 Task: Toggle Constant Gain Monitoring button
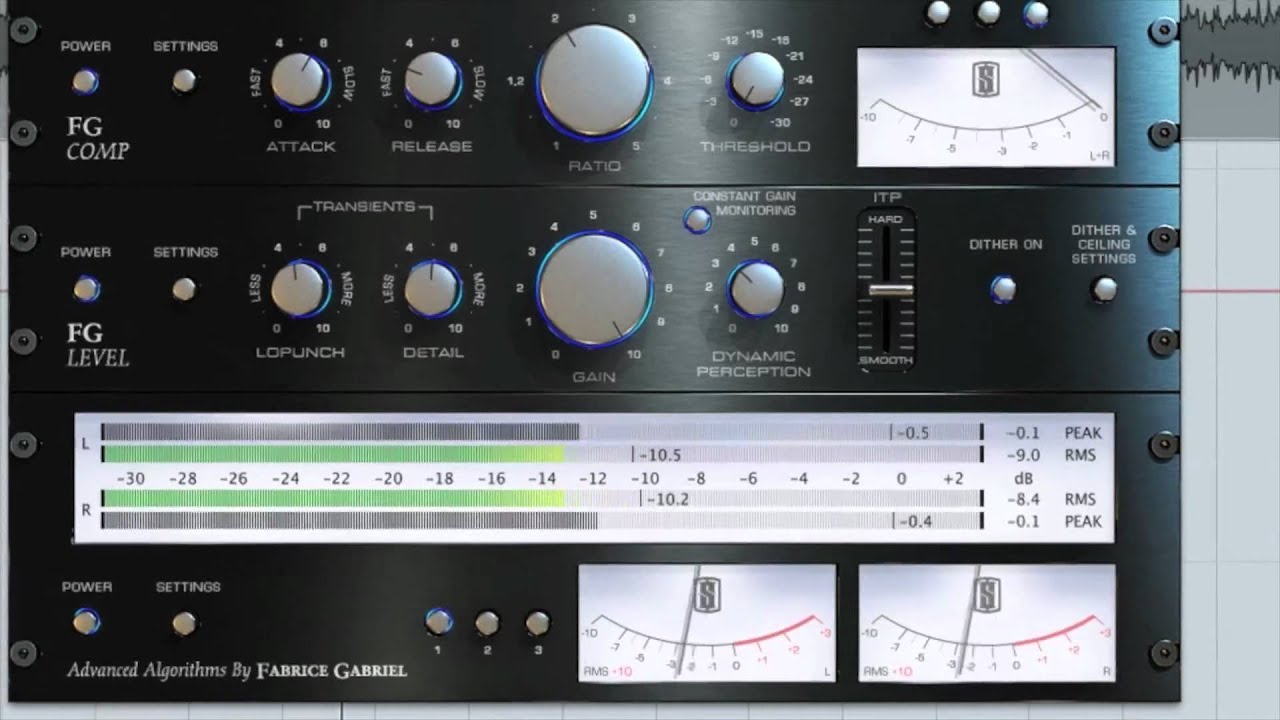click(697, 220)
